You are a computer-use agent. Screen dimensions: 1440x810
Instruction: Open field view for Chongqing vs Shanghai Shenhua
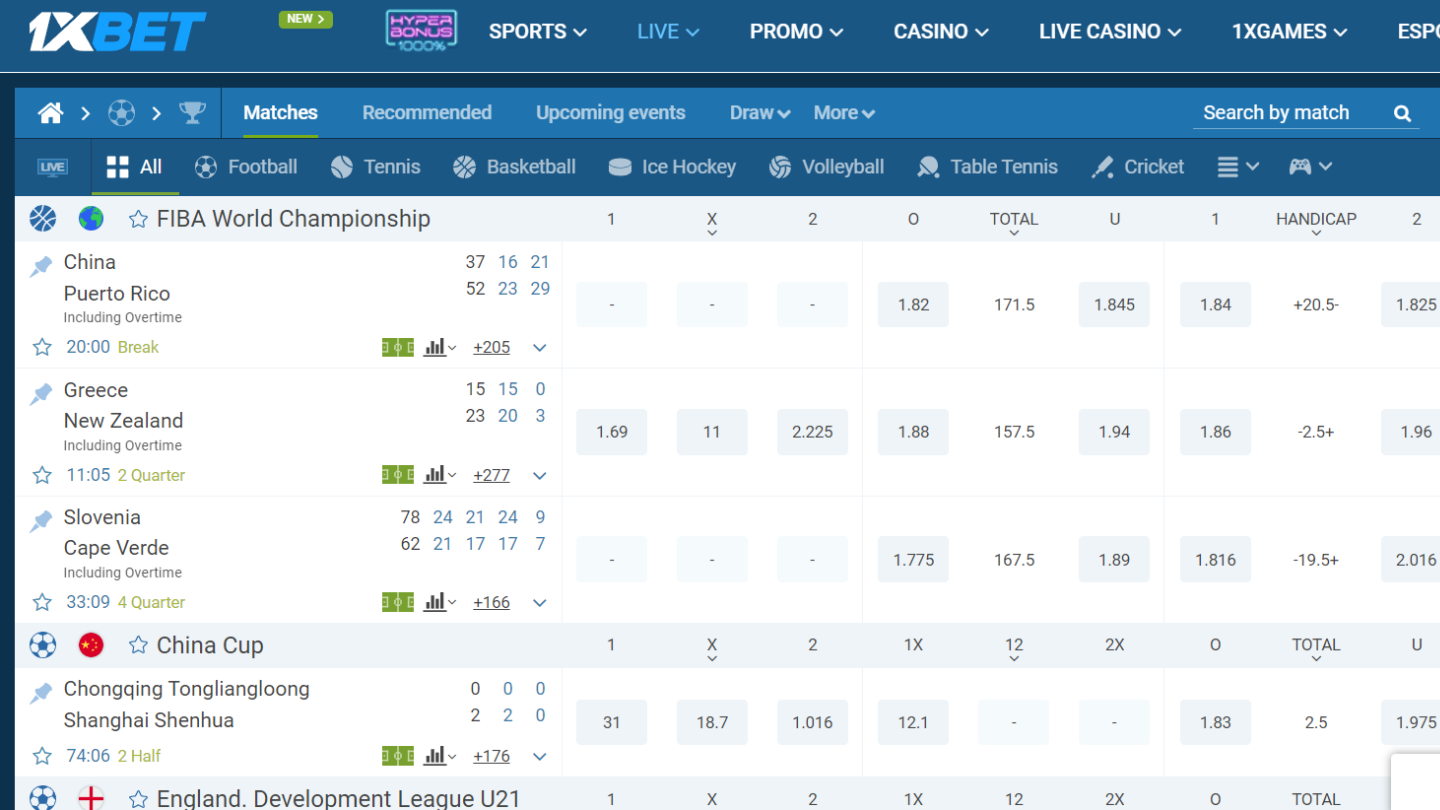(x=398, y=756)
